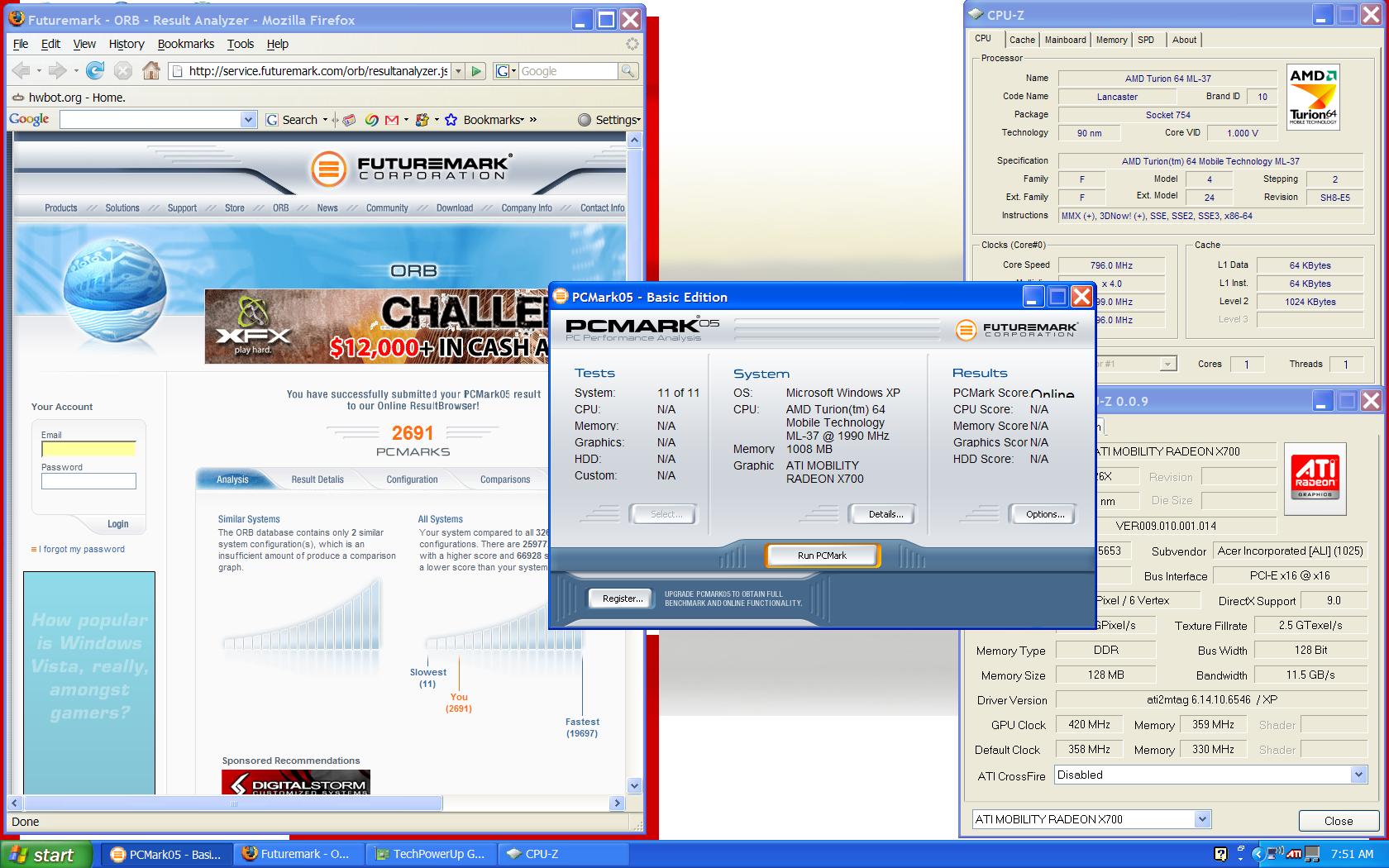Switch to TechPowerUp GPU-Z taskbar item
The width and height of the screenshot is (1389, 868).
point(432,855)
